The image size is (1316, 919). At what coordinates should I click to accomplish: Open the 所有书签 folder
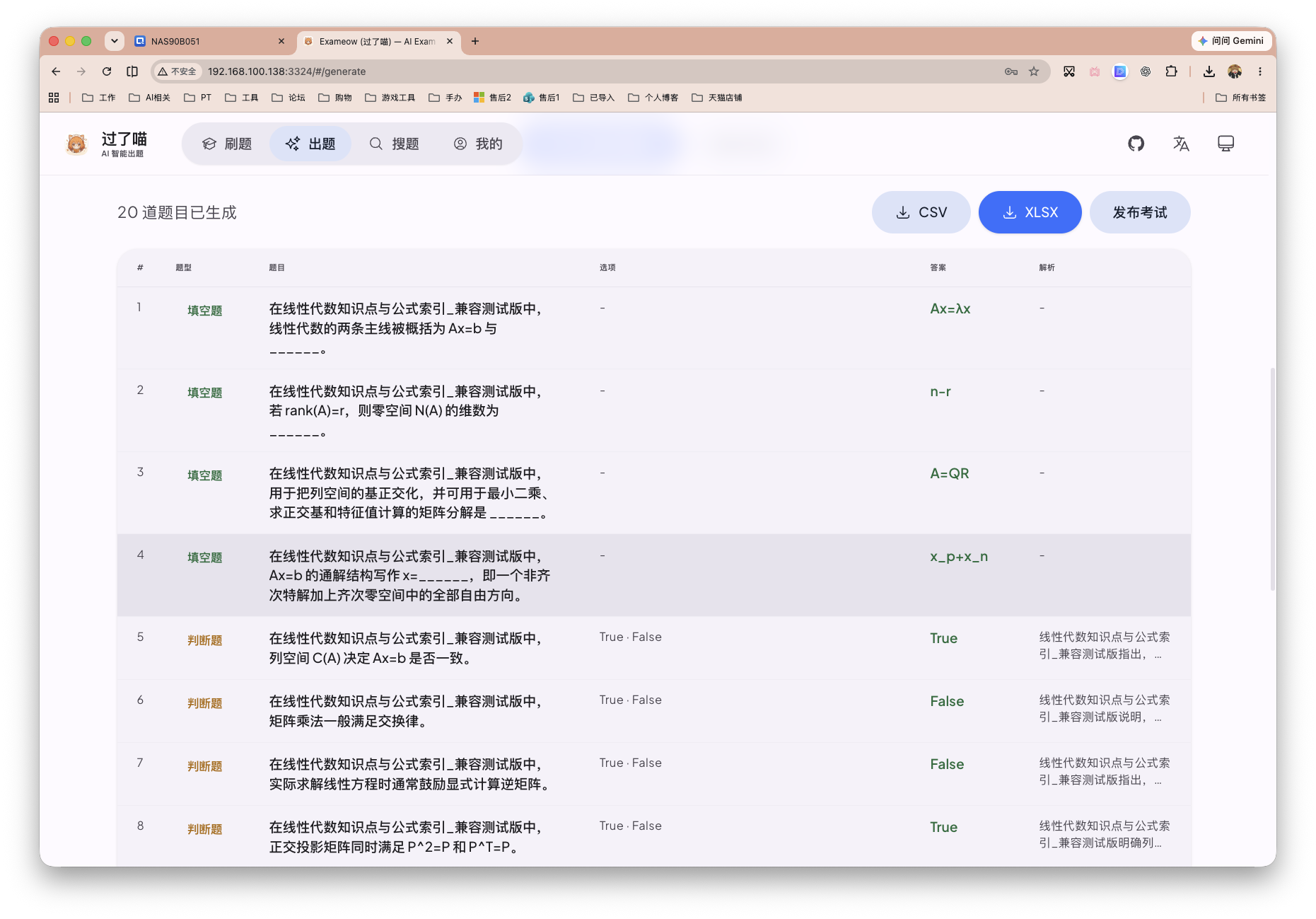[x=1241, y=98]
